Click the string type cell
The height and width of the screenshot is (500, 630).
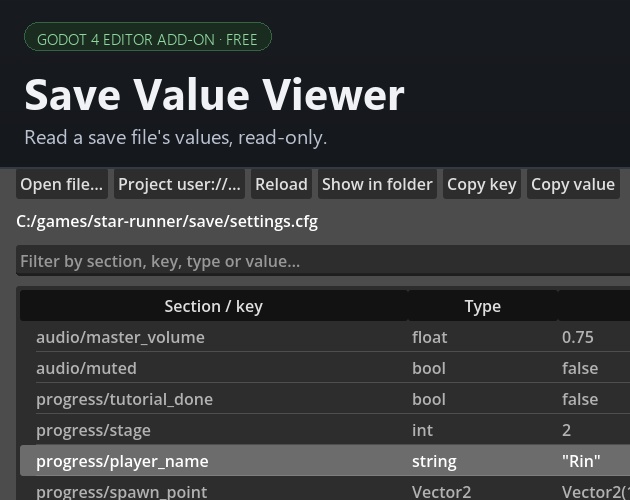pyautogui.click(x=434, y=461)
